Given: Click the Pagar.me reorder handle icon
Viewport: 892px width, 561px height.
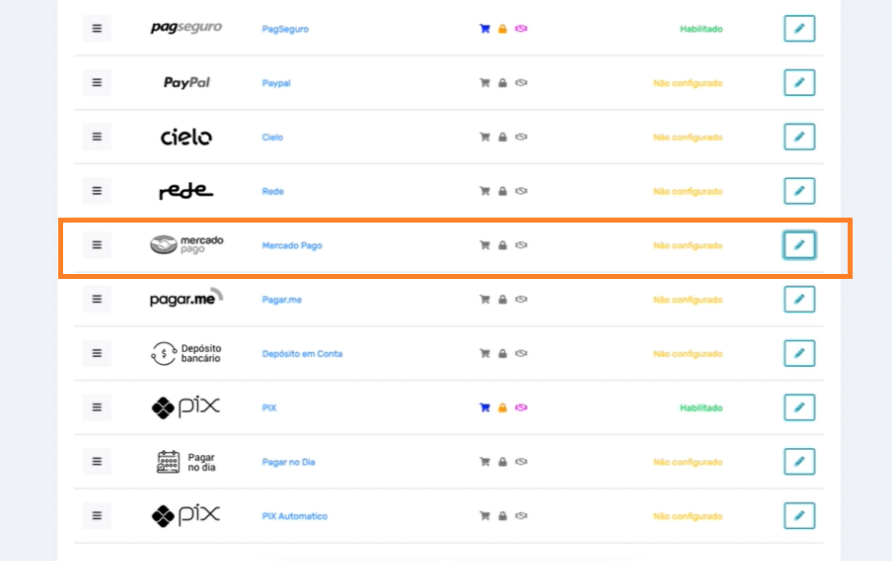Looking at the screenshot, I should [97, 299].
